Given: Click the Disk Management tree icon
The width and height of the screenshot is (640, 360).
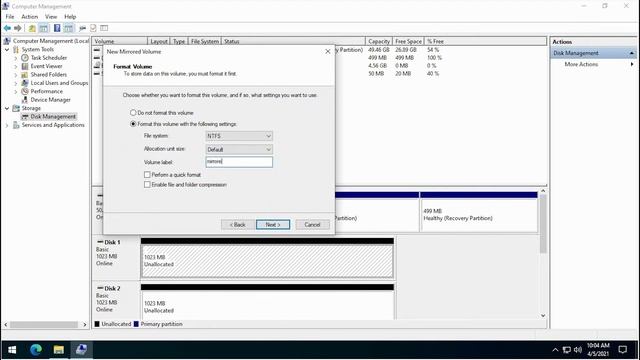Looking at the screenshot, I should pos(24,117).
